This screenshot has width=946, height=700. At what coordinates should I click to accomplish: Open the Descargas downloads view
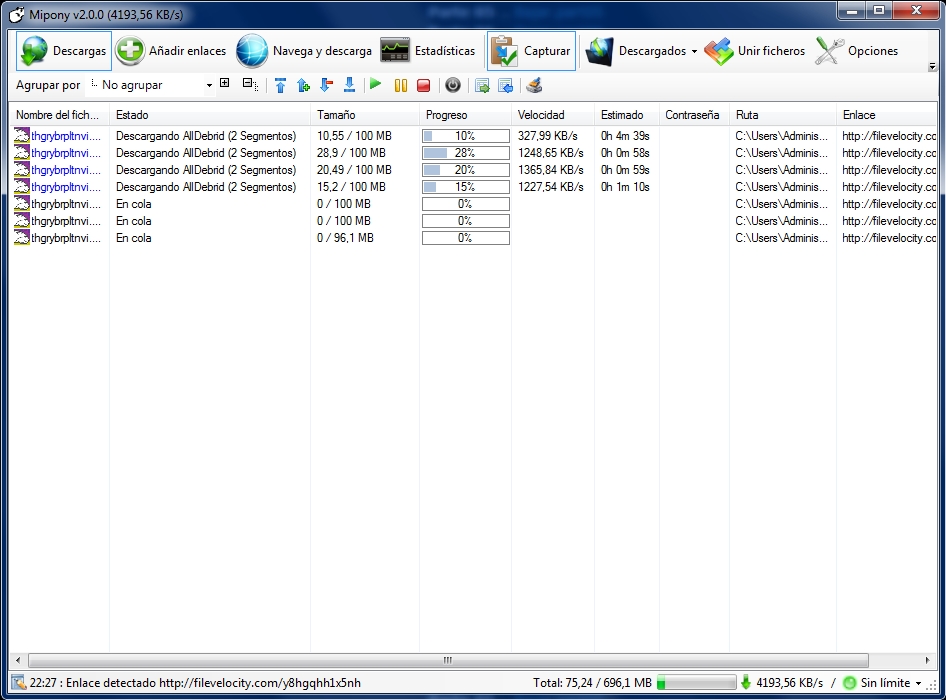coord(63,51)
